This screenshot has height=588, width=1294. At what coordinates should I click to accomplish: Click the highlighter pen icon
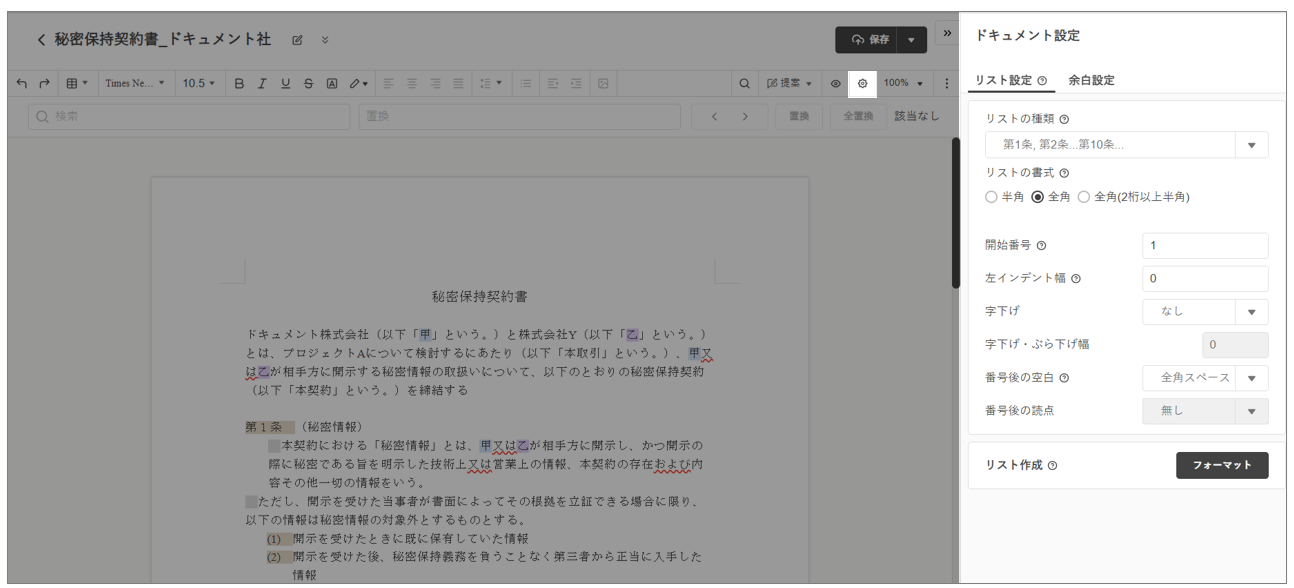click(x=356, y=83)
